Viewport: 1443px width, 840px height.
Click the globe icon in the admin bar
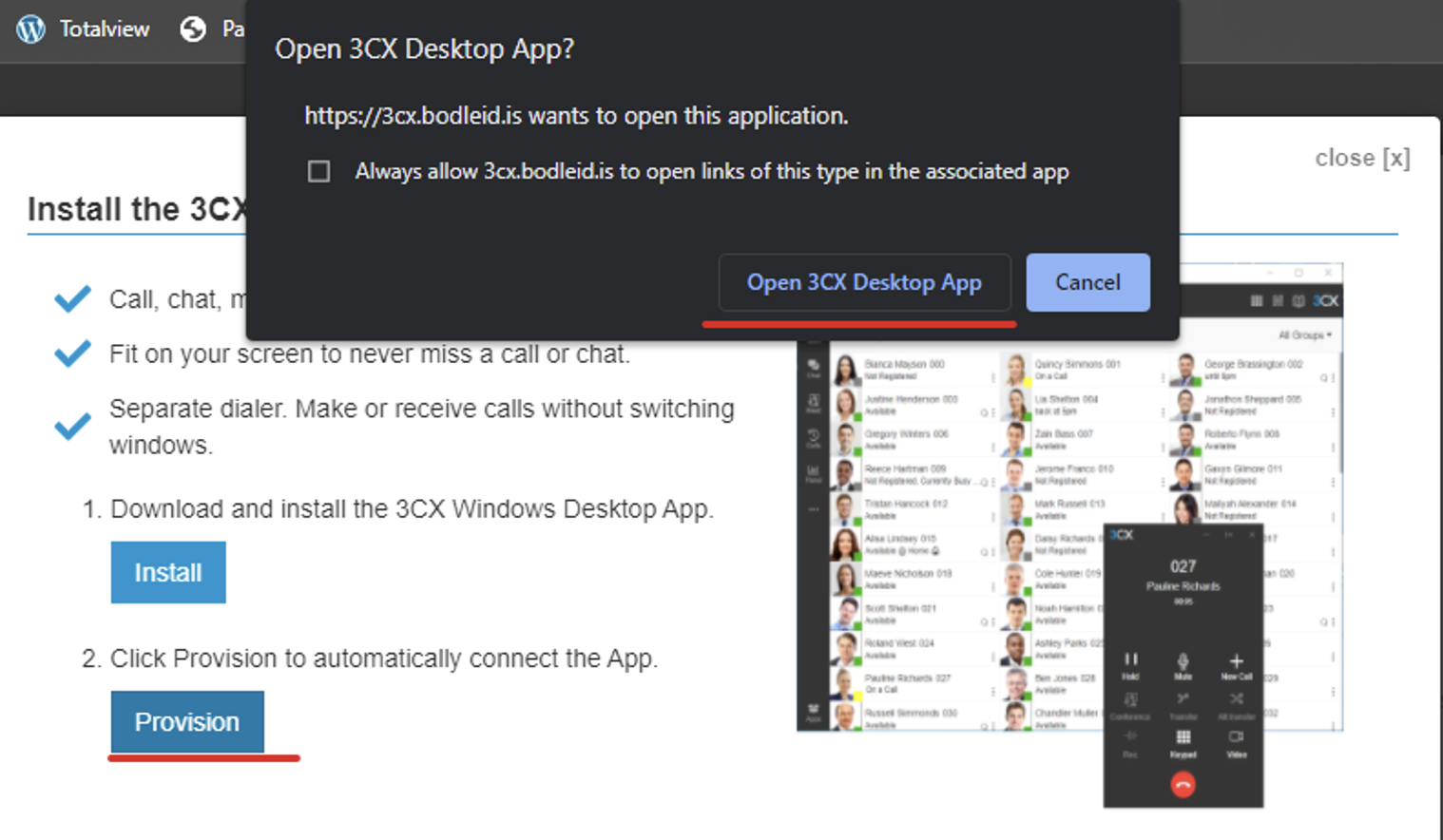(x=193, y=29)
